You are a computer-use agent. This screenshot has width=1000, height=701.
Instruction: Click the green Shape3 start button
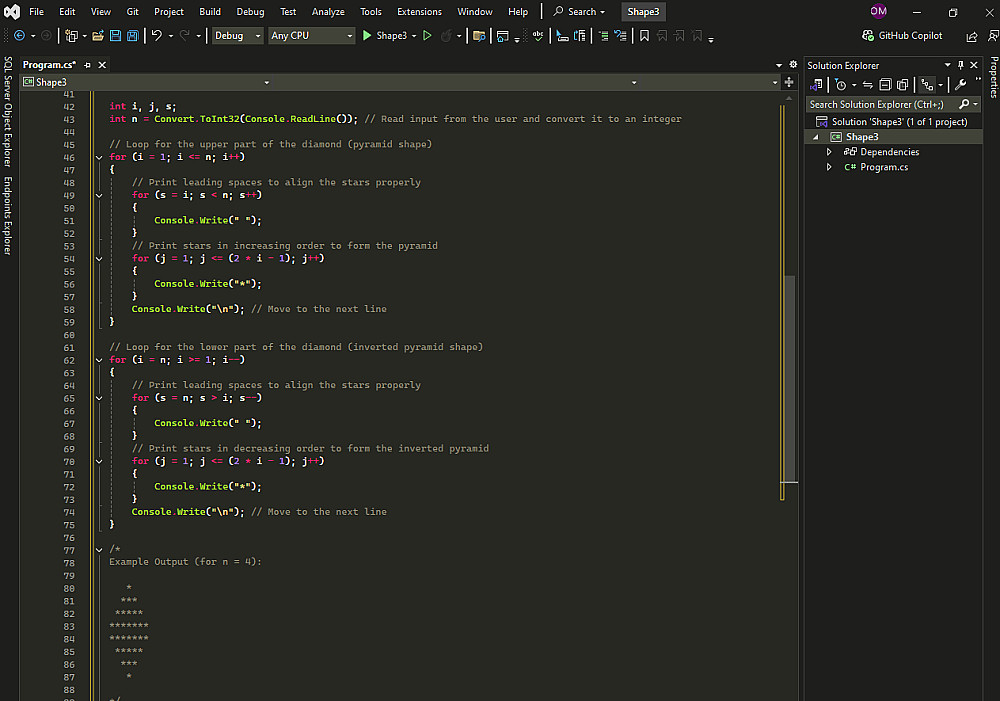[384, 36]
